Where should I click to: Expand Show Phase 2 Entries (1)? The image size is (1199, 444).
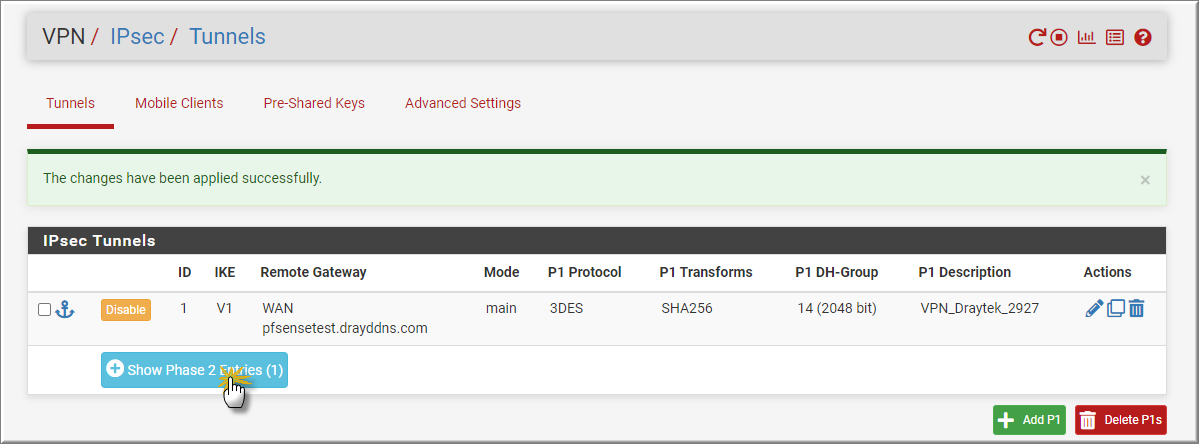click(194, 370)
